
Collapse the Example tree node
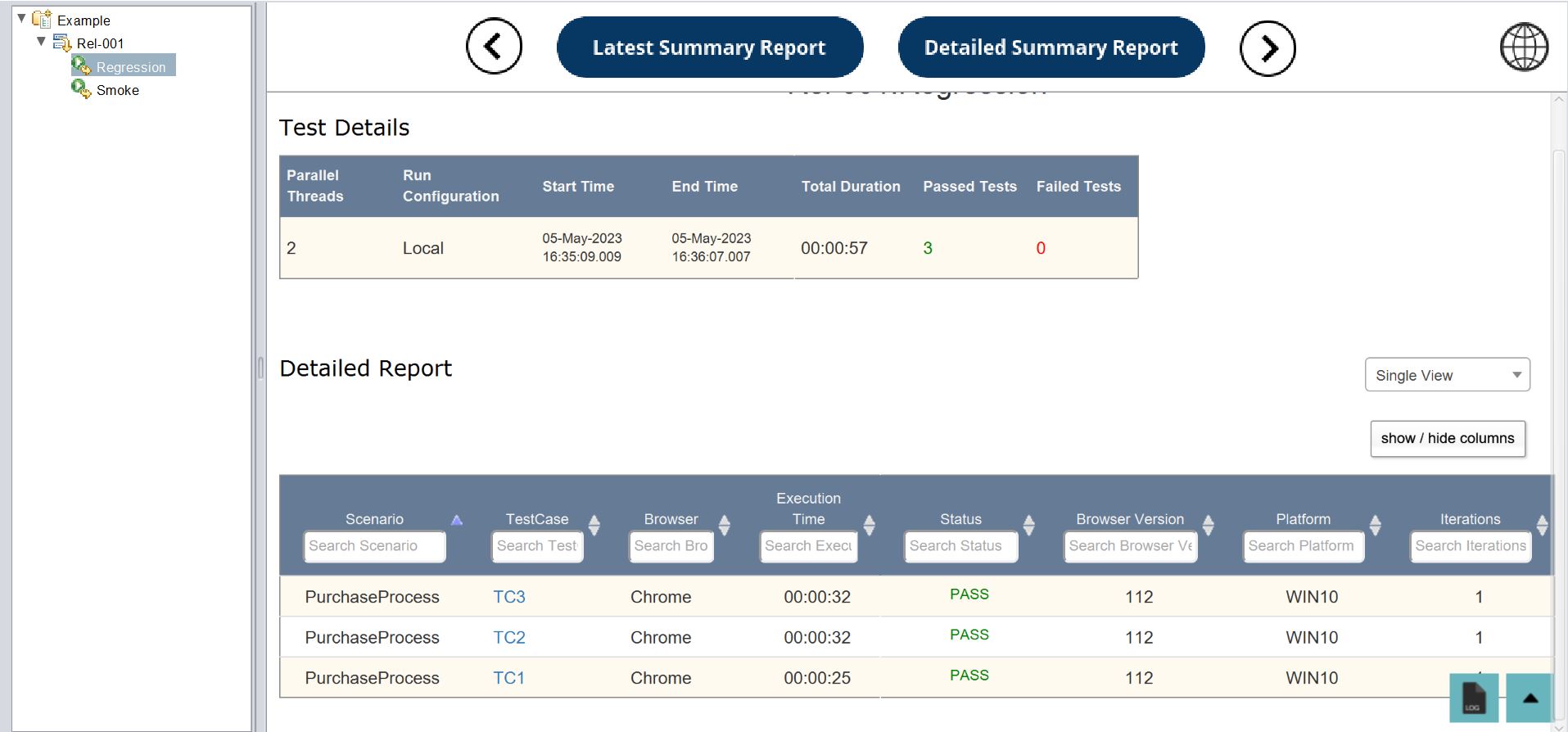tap(21, 18)
